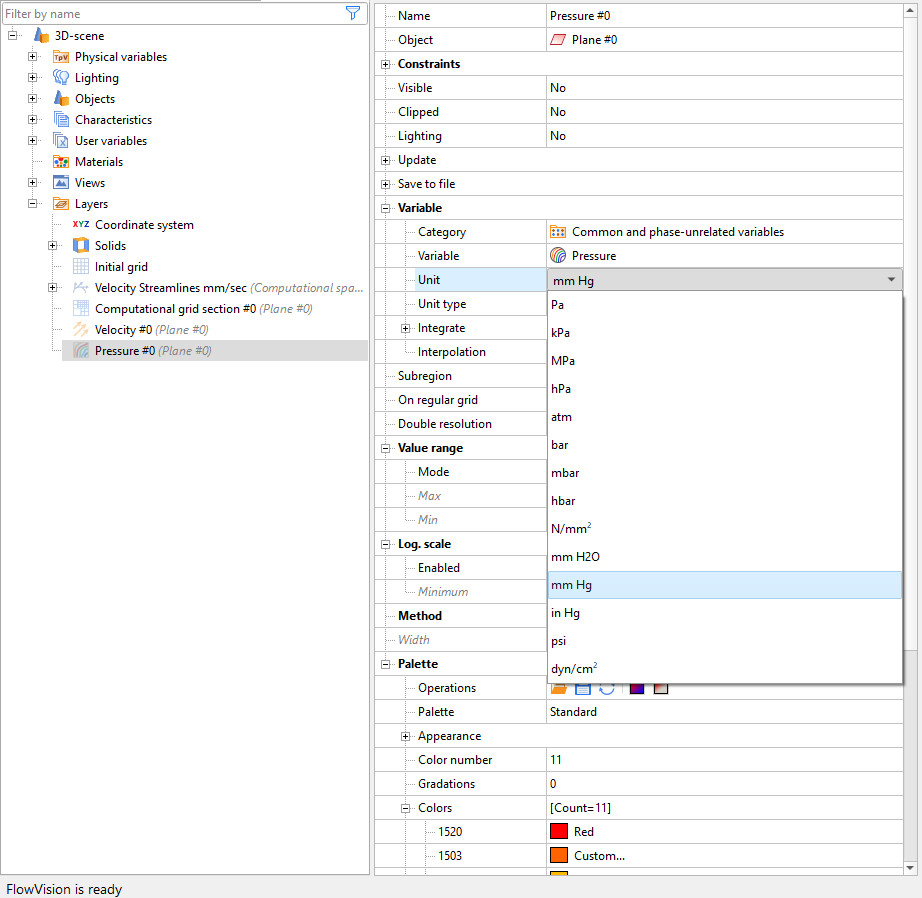
Task: Click the Plane #0 object icon
Action: (558, 40)
